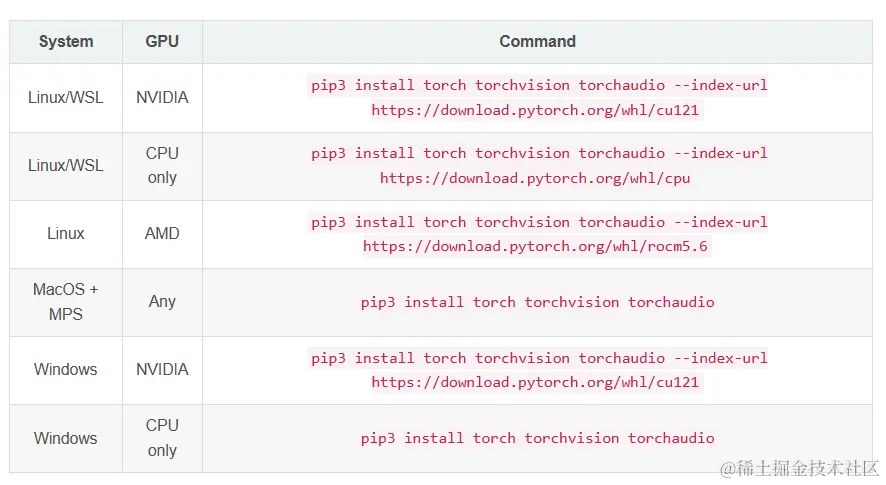886x485 pixels.
Task: Click NVIDIA cell in Windows row
Action: (x=162, y=370)
